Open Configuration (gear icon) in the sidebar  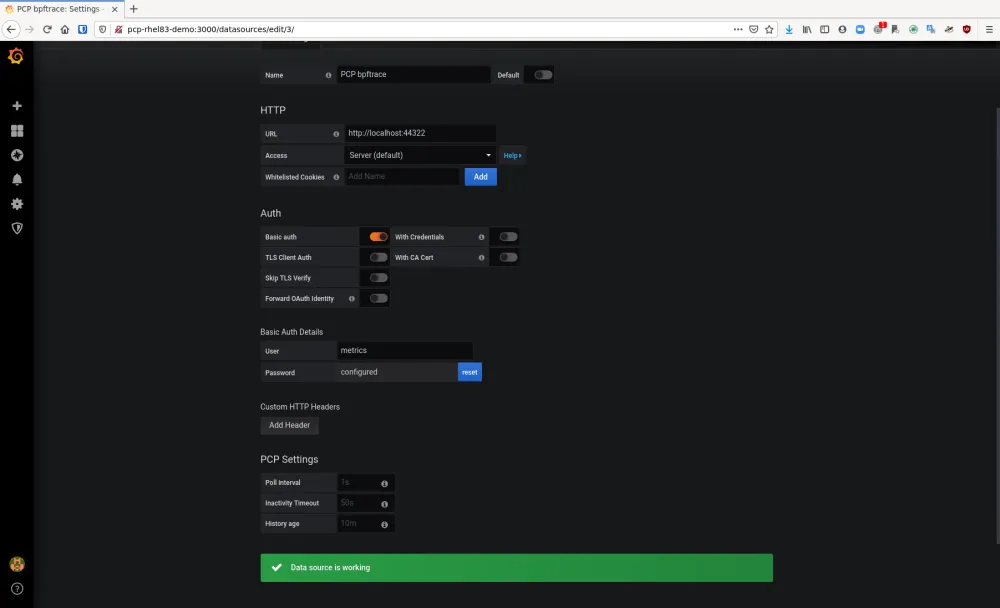16,203
